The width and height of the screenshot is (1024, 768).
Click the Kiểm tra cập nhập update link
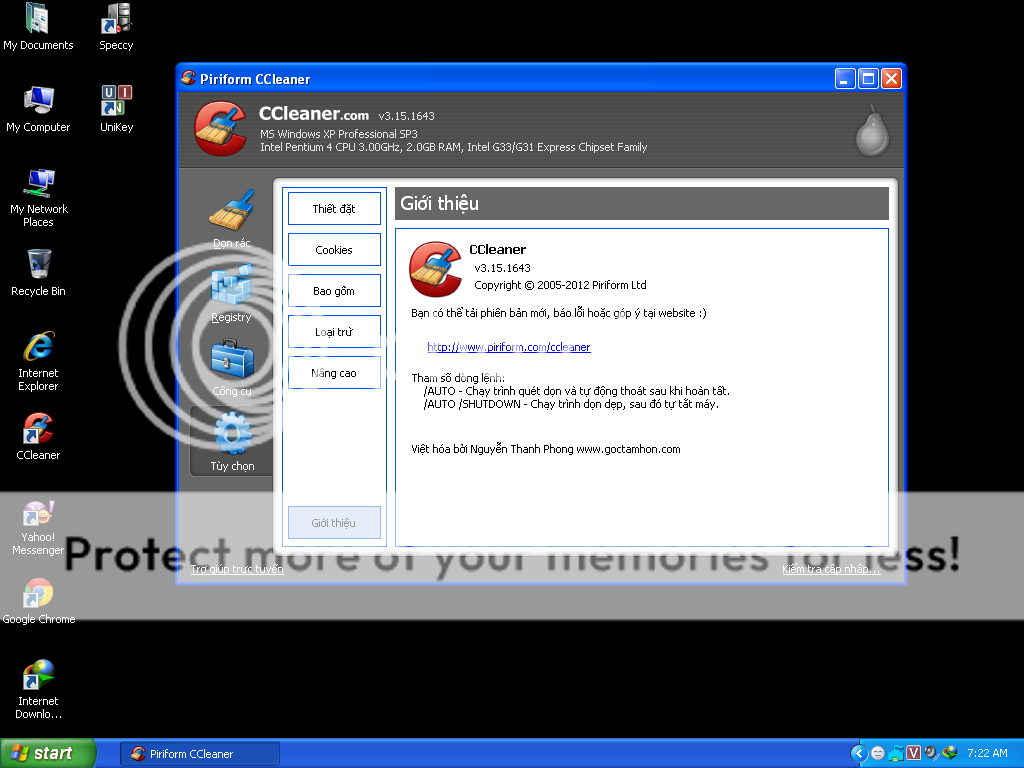[x=831, y=569]
